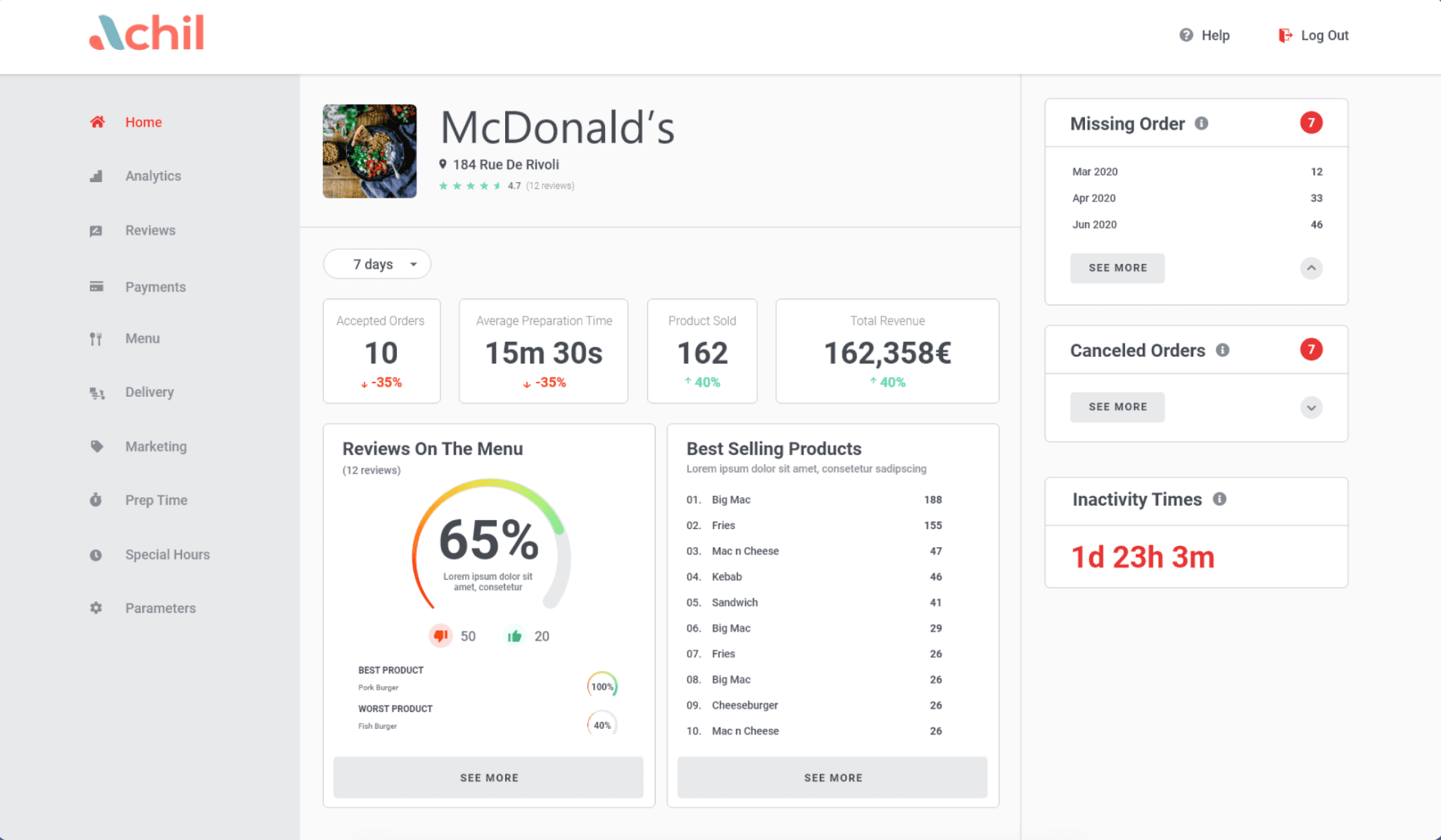The image size is (1441, 840).
Task: Click the (12 reviews) text by rating
Action: click(550, 186)
